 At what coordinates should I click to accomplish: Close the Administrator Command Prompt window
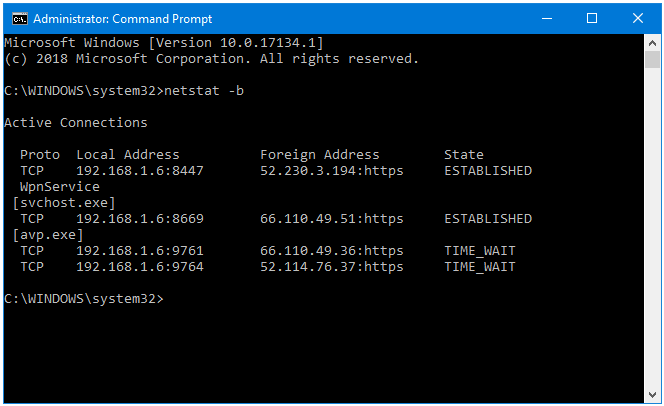638,19
